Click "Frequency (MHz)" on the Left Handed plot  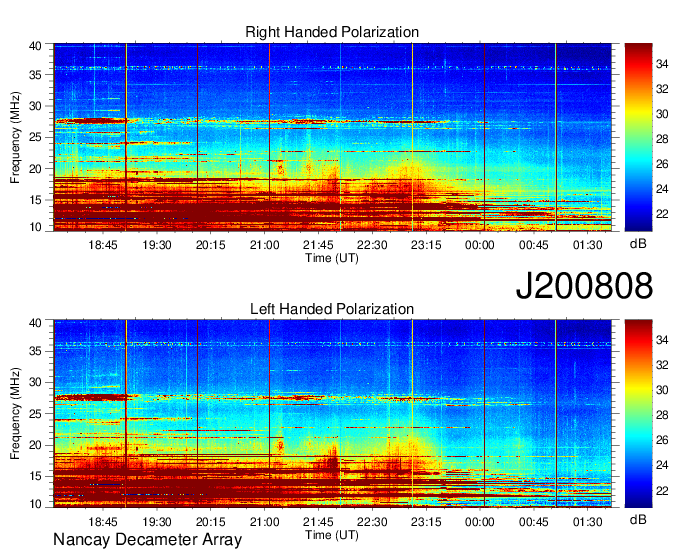[15, 414]
